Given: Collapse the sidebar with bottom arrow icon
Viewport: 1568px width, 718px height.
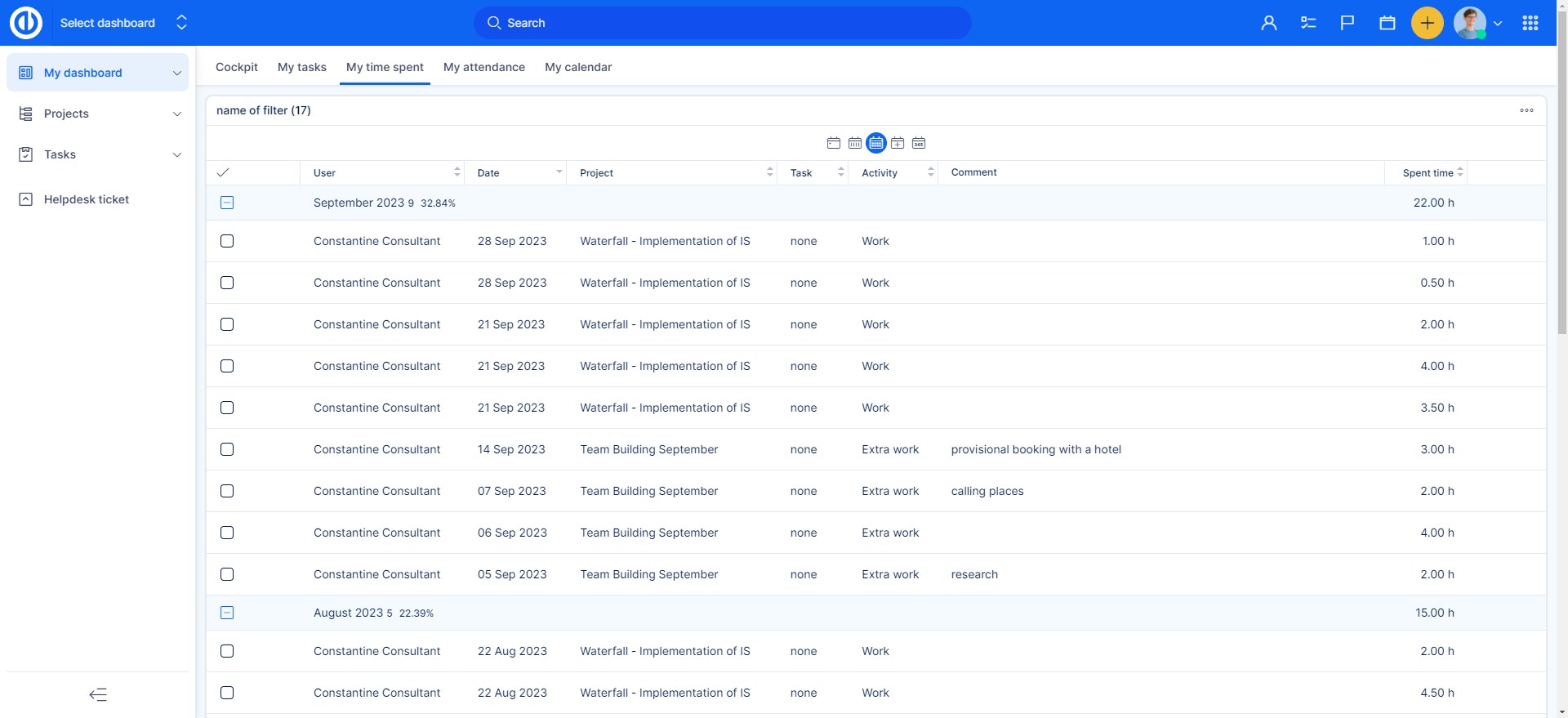Looking at the screenshot, I should coord(98,695).
